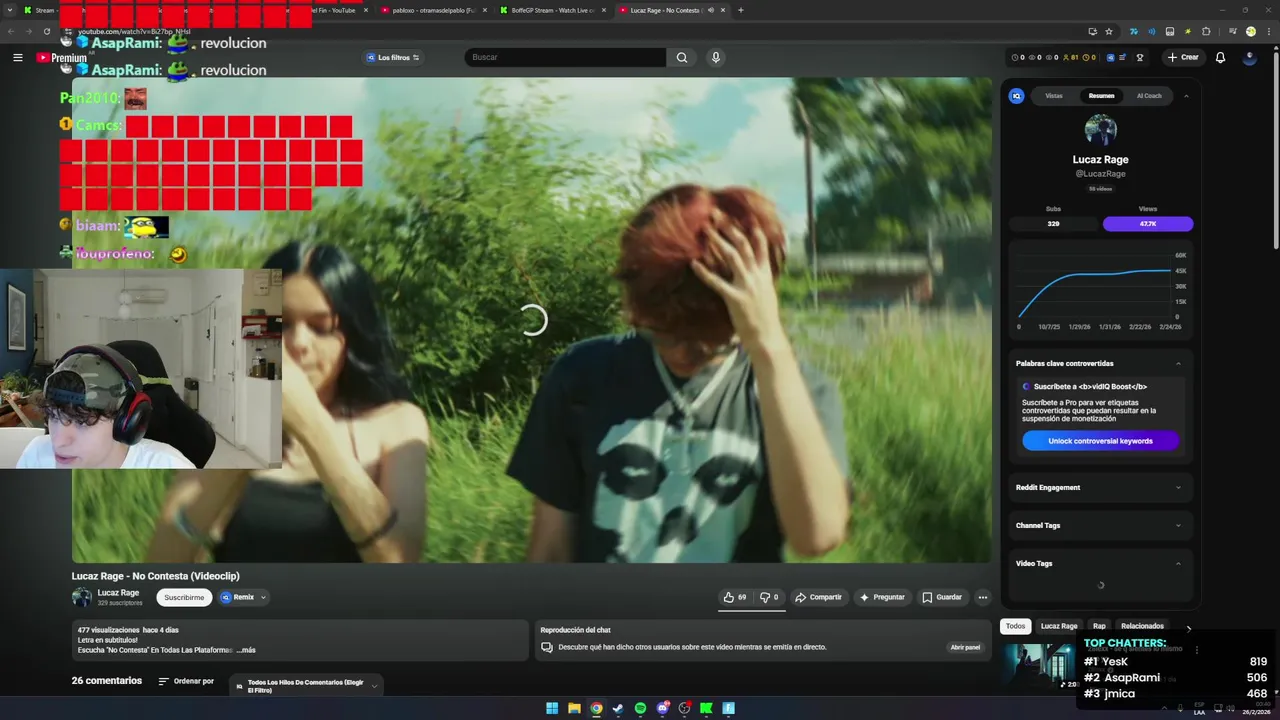Open File Explorer from taskbar
Viewport: 1280px width, 720px height.
[x=574, y=708]
